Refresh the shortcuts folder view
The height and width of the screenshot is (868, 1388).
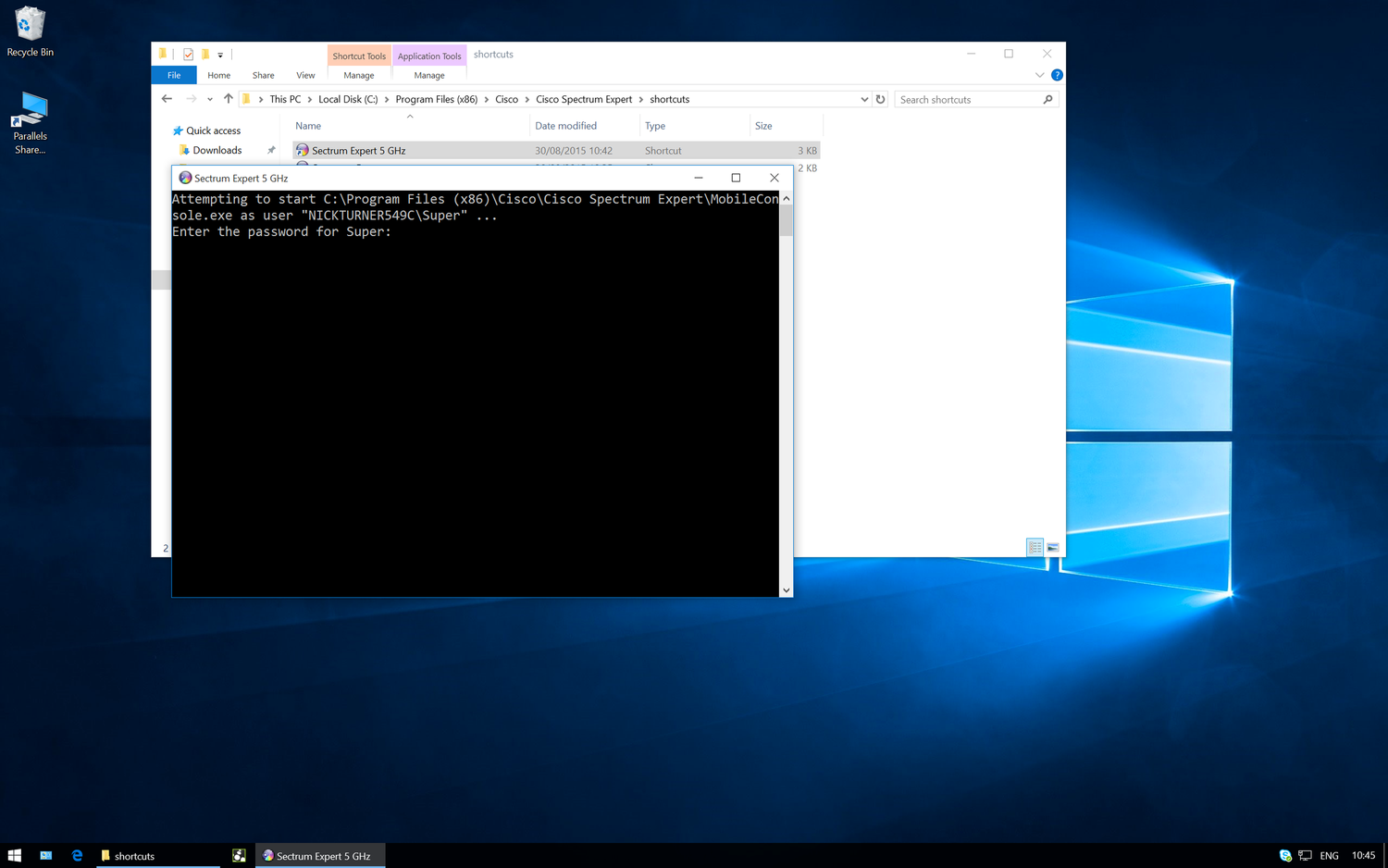tap(880, 99)
